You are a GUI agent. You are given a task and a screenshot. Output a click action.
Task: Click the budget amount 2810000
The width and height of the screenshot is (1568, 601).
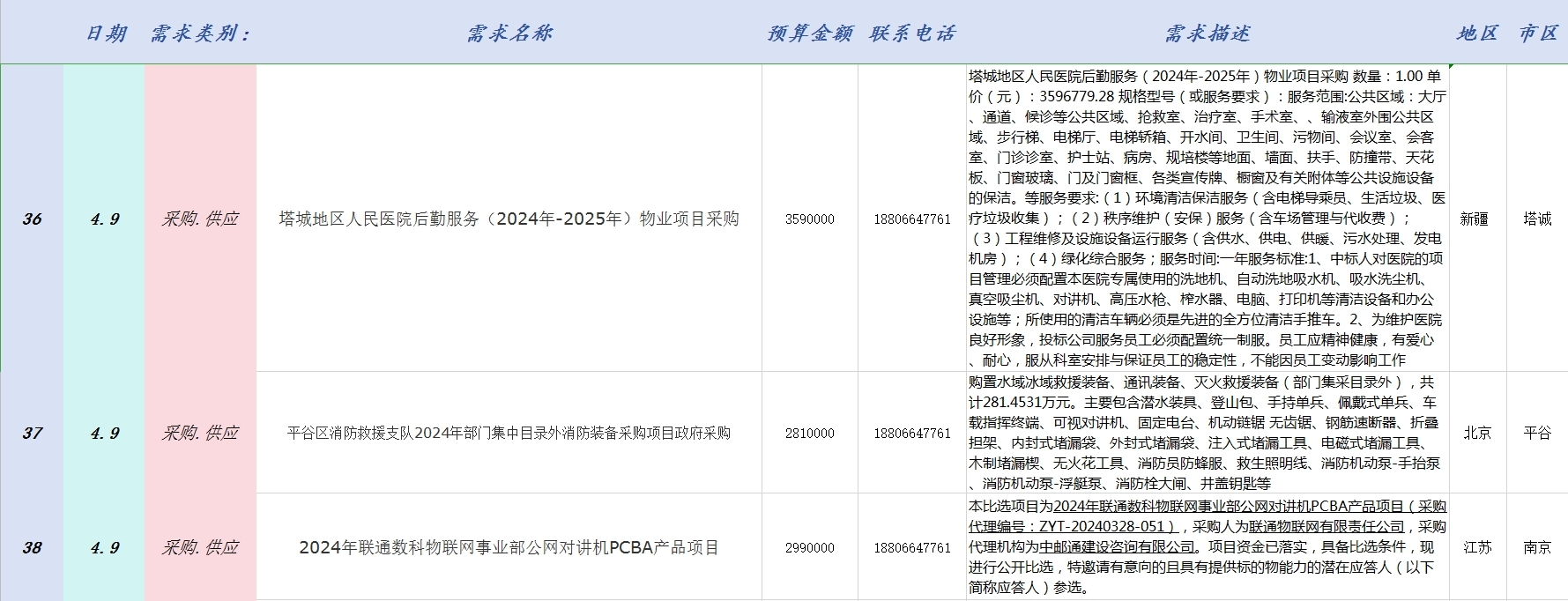click(809, 433)
